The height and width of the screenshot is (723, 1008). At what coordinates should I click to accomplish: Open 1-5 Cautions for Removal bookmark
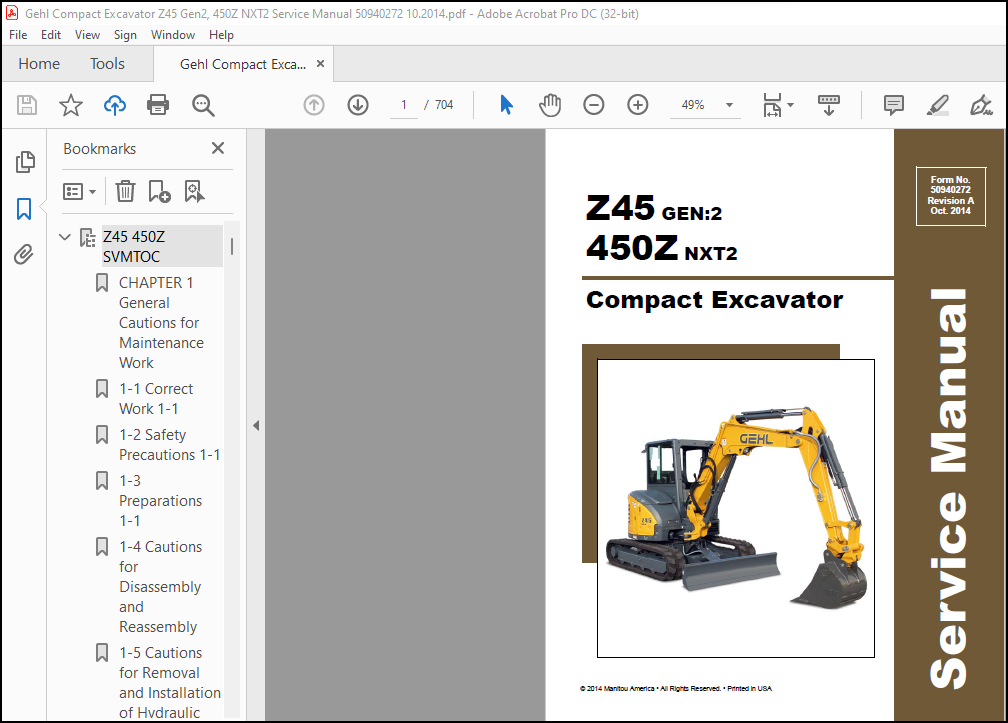pyautogui.click(x=170, y=683)
